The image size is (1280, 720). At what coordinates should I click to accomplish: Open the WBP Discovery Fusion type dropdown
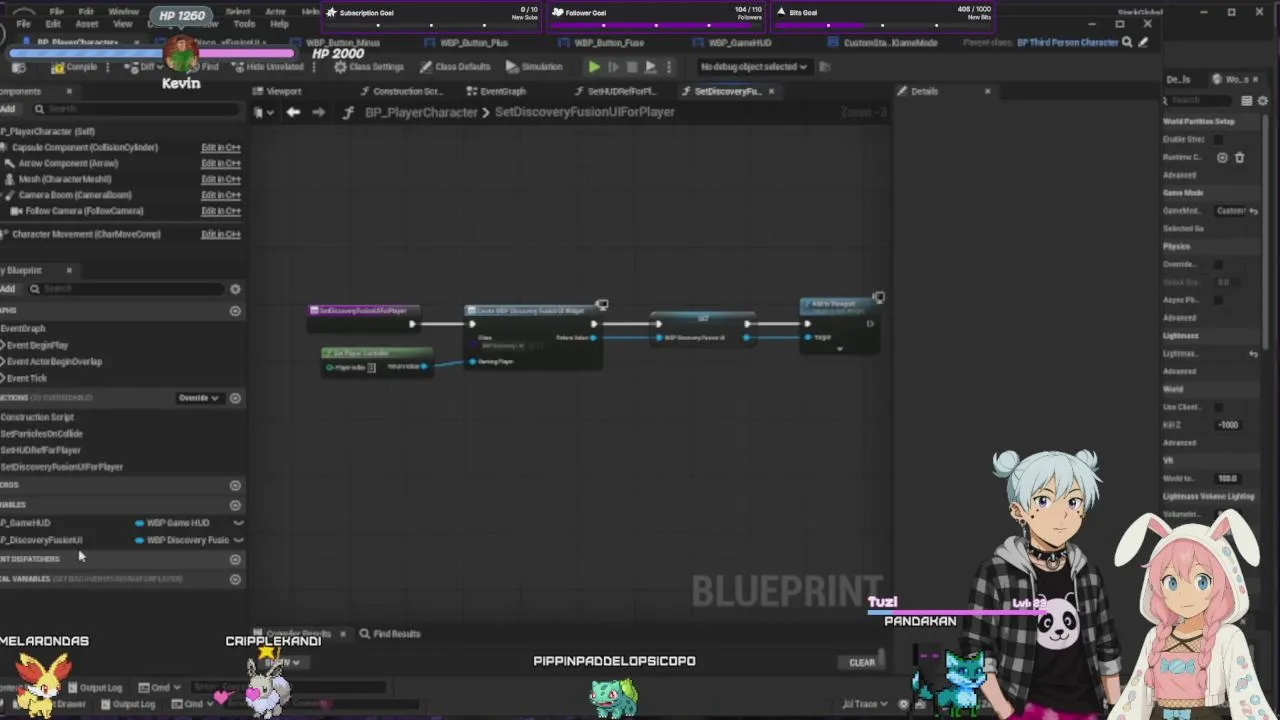tap(185, 540)
